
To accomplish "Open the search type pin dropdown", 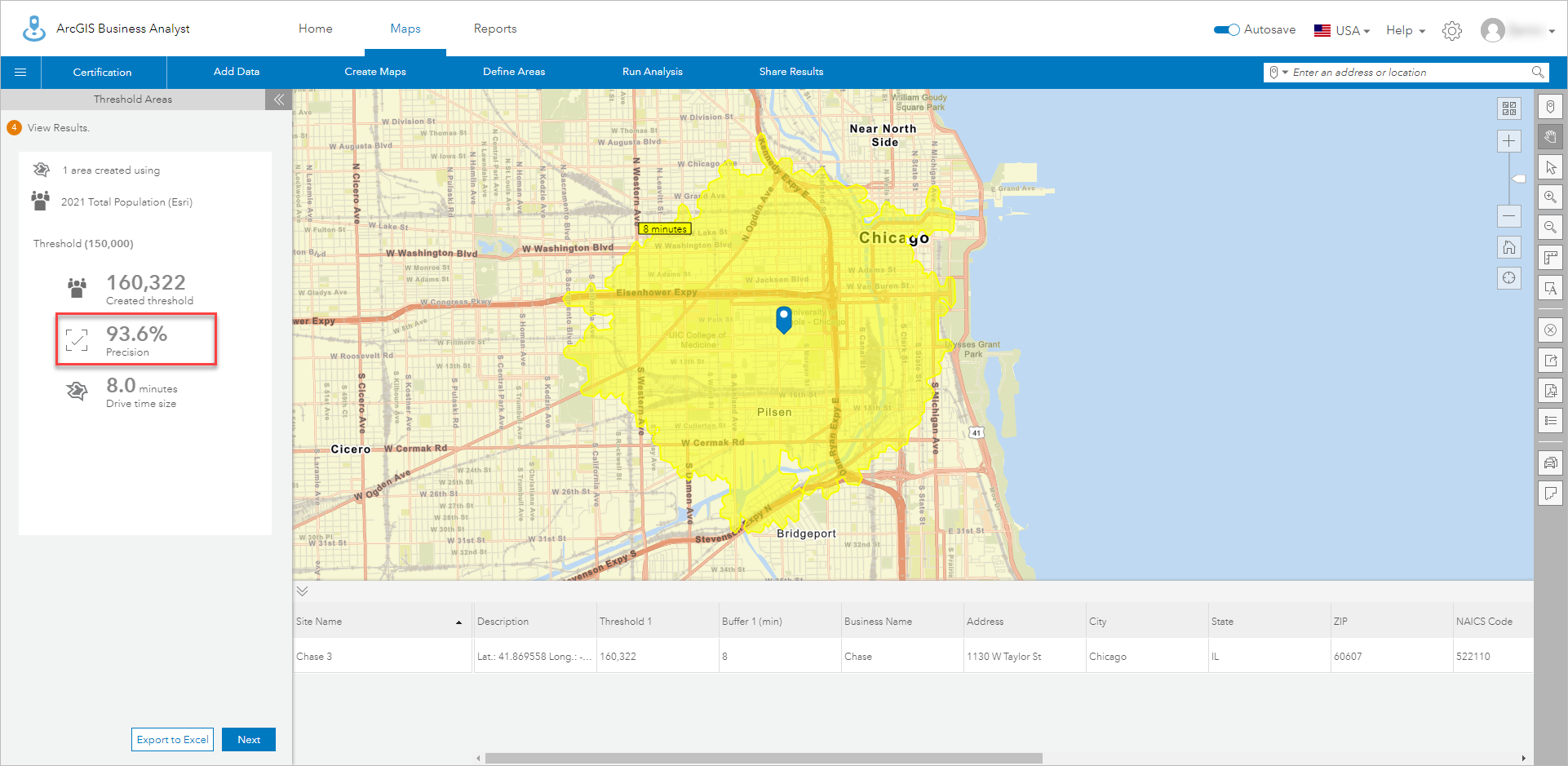I will point(1278,73).
